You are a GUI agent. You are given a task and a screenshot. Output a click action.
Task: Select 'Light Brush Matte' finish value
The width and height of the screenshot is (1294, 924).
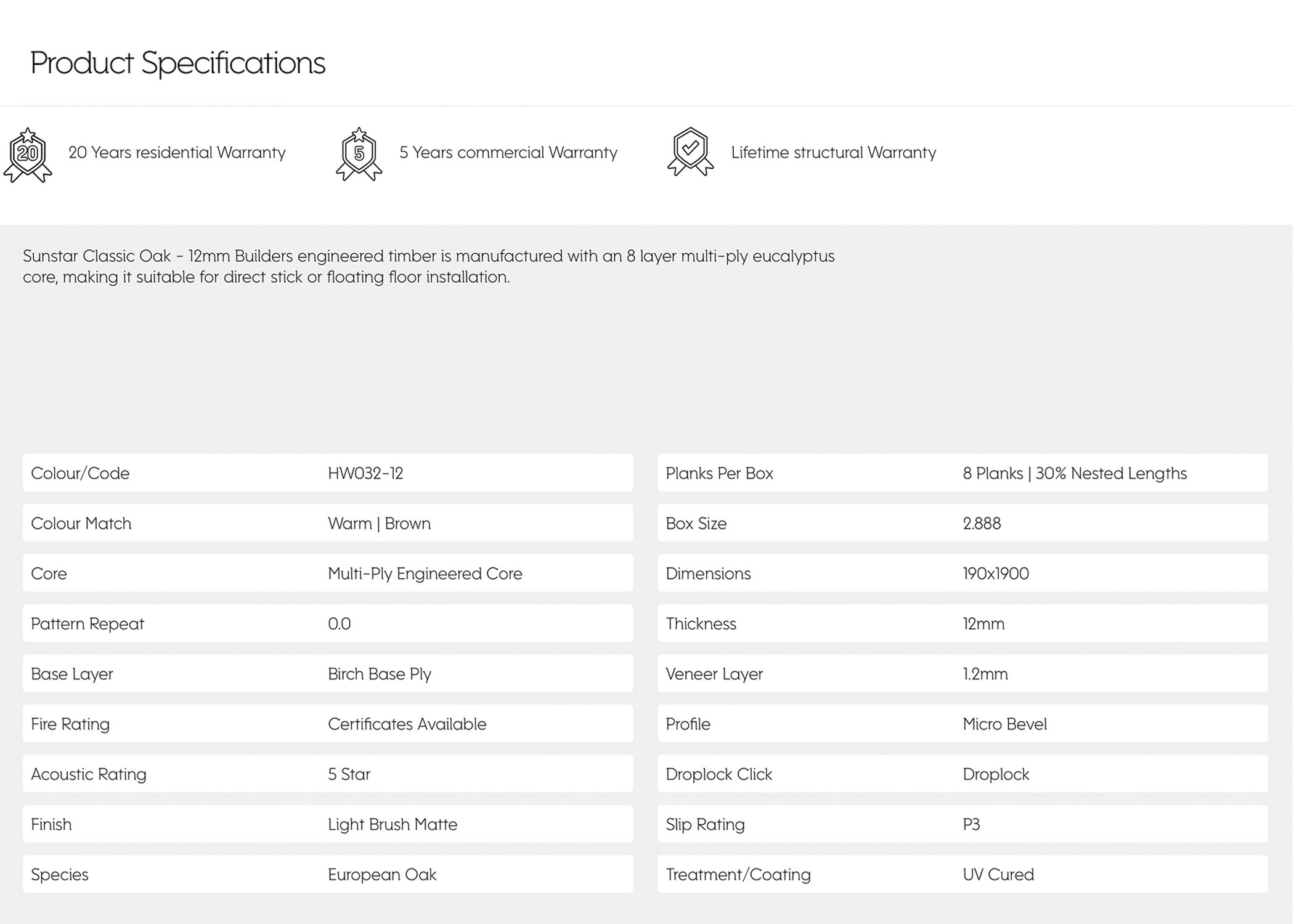[x=393, y=824]
